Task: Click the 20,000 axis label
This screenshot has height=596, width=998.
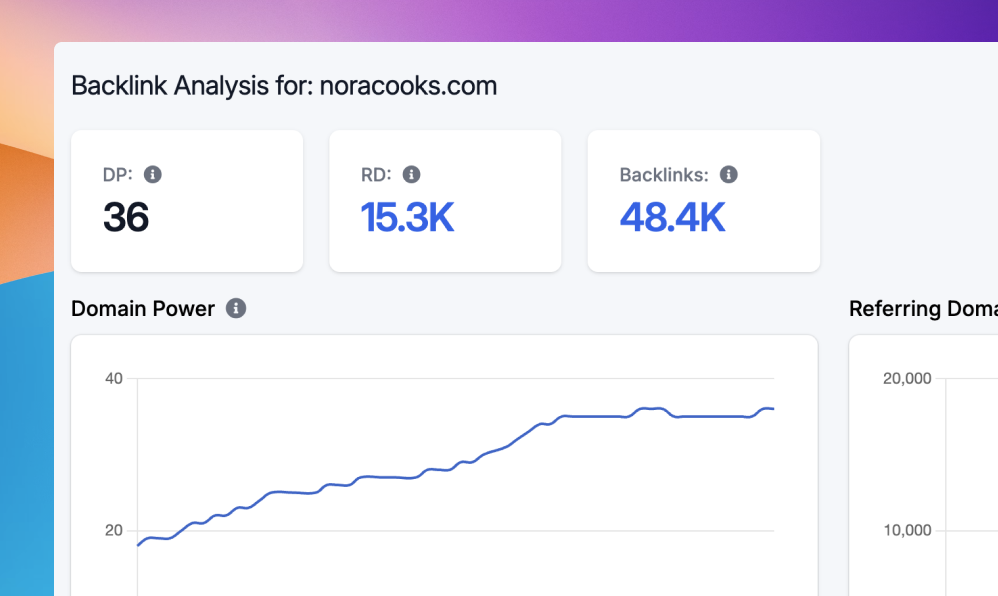Action: tap(907, 378)
